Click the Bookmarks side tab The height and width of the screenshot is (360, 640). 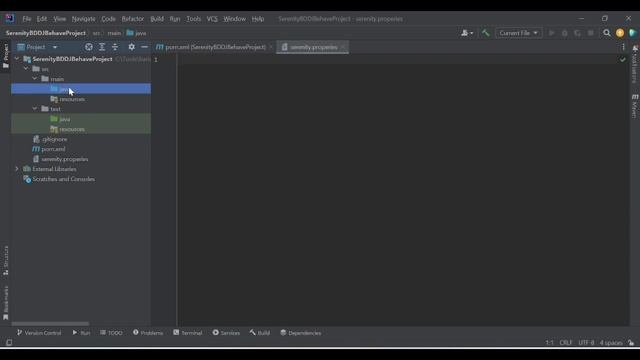click(x=6, y=303)
